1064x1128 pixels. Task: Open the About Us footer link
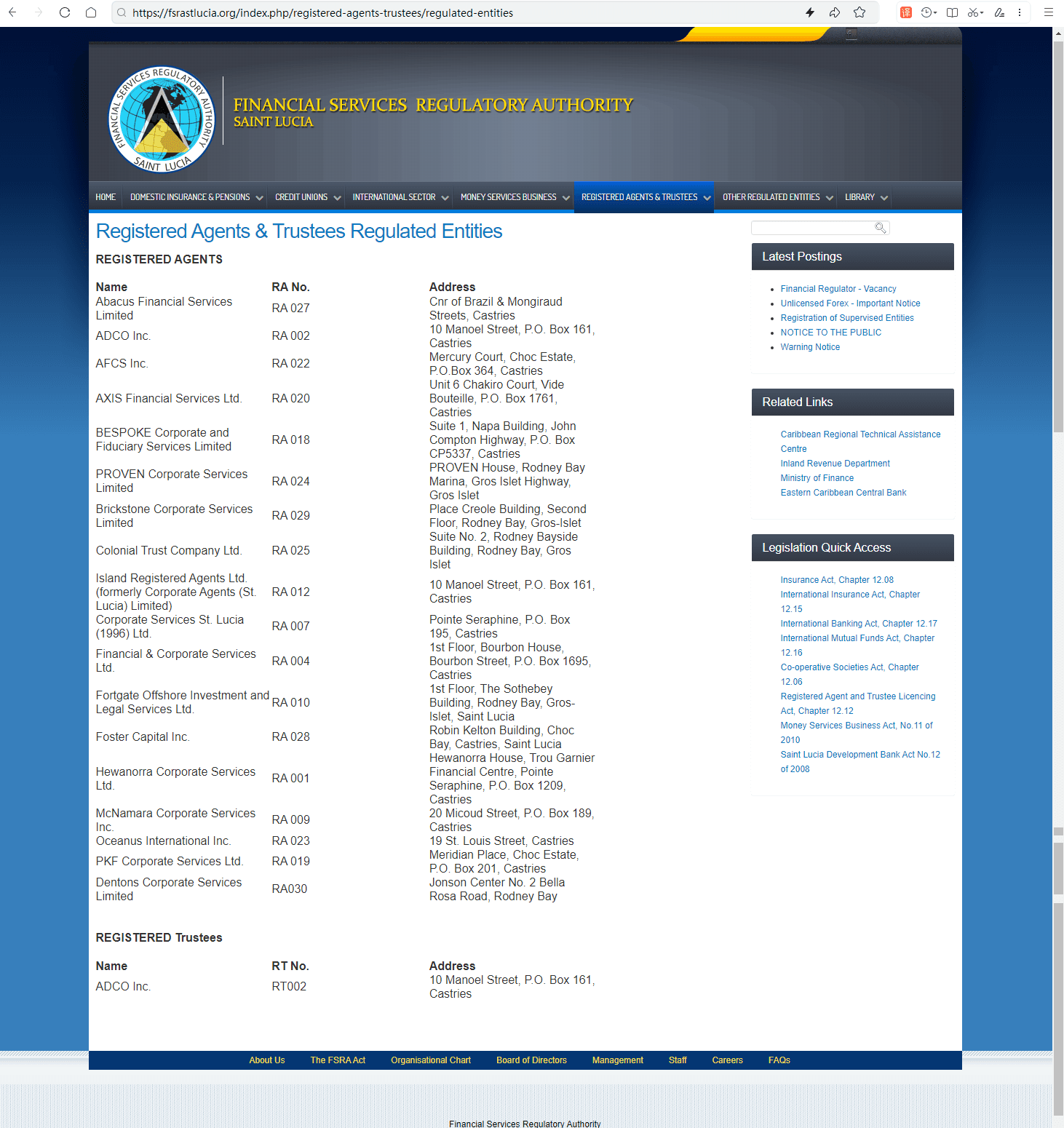[x=267, y=1060]
